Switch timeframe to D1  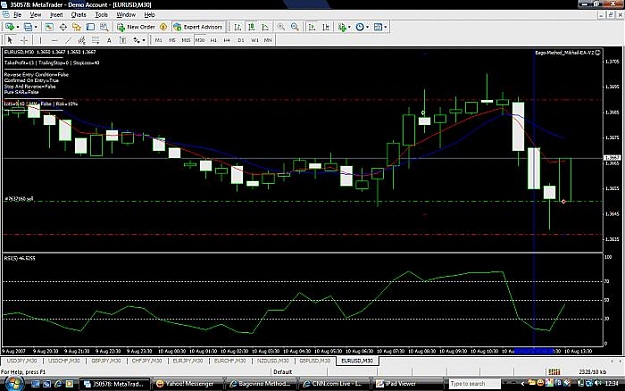coord(241,40)
